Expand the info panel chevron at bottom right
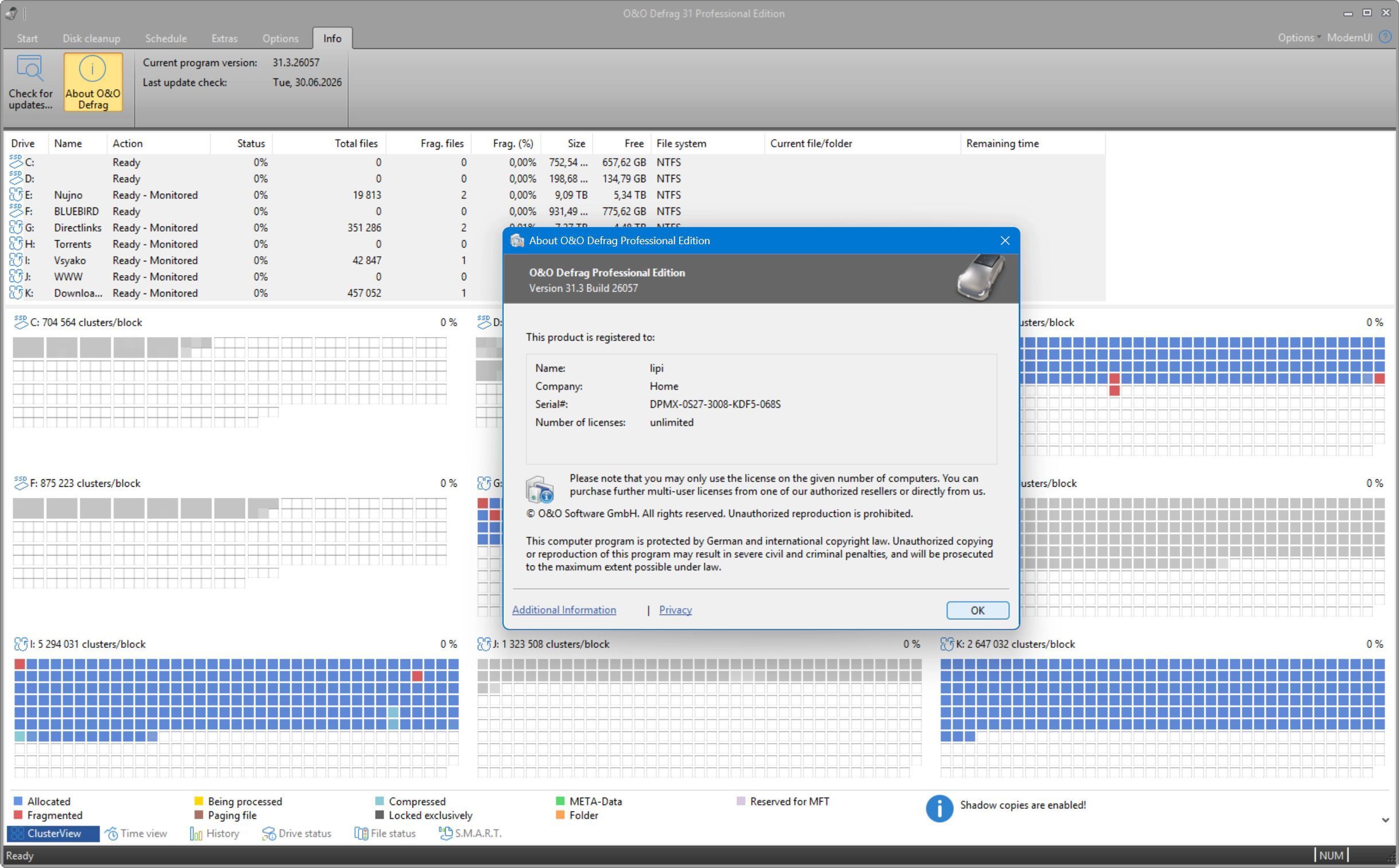 pyautogui.click(x=1385, y=820)
